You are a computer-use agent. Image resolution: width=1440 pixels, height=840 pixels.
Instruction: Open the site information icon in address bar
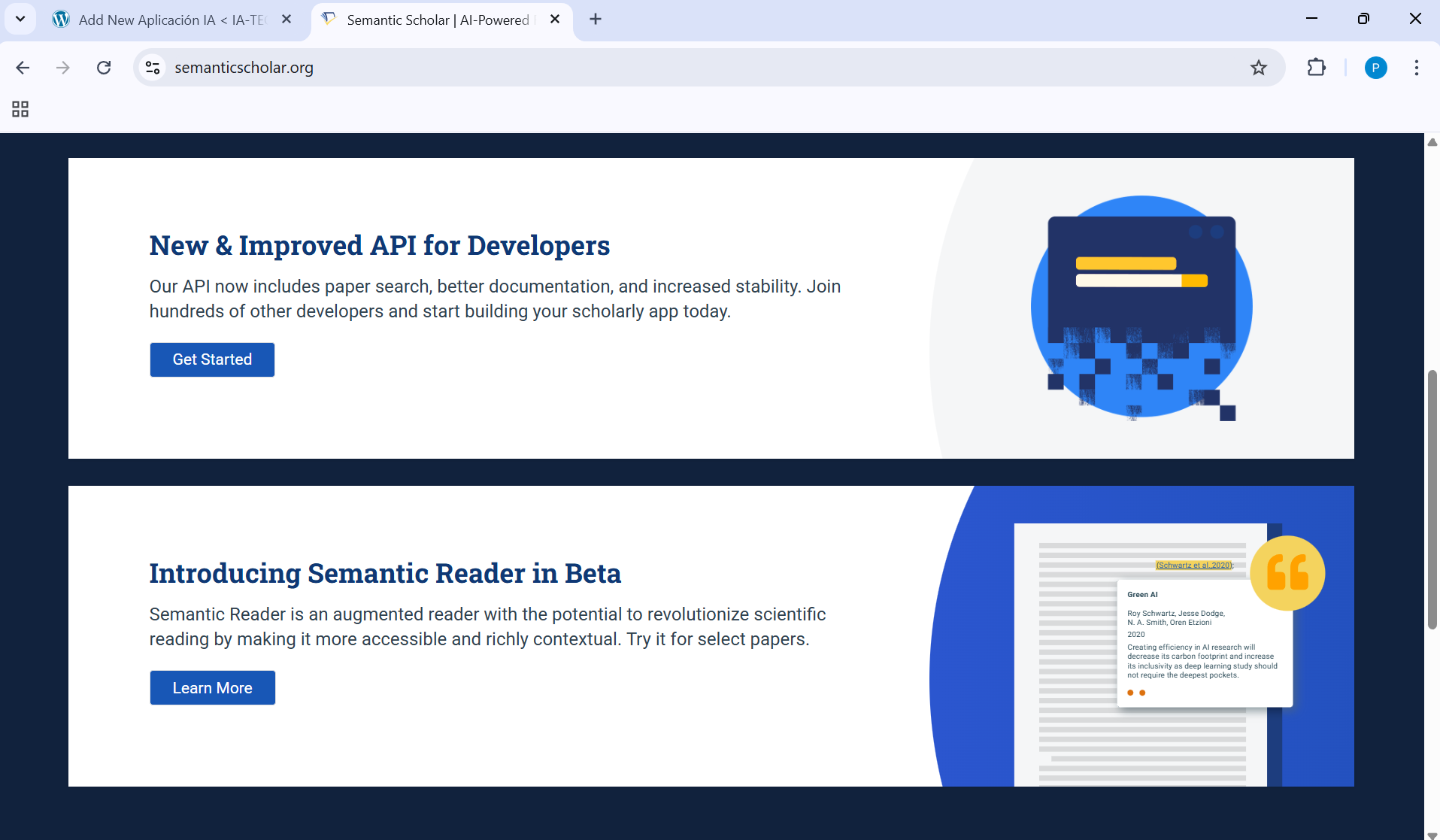point(153,68)
